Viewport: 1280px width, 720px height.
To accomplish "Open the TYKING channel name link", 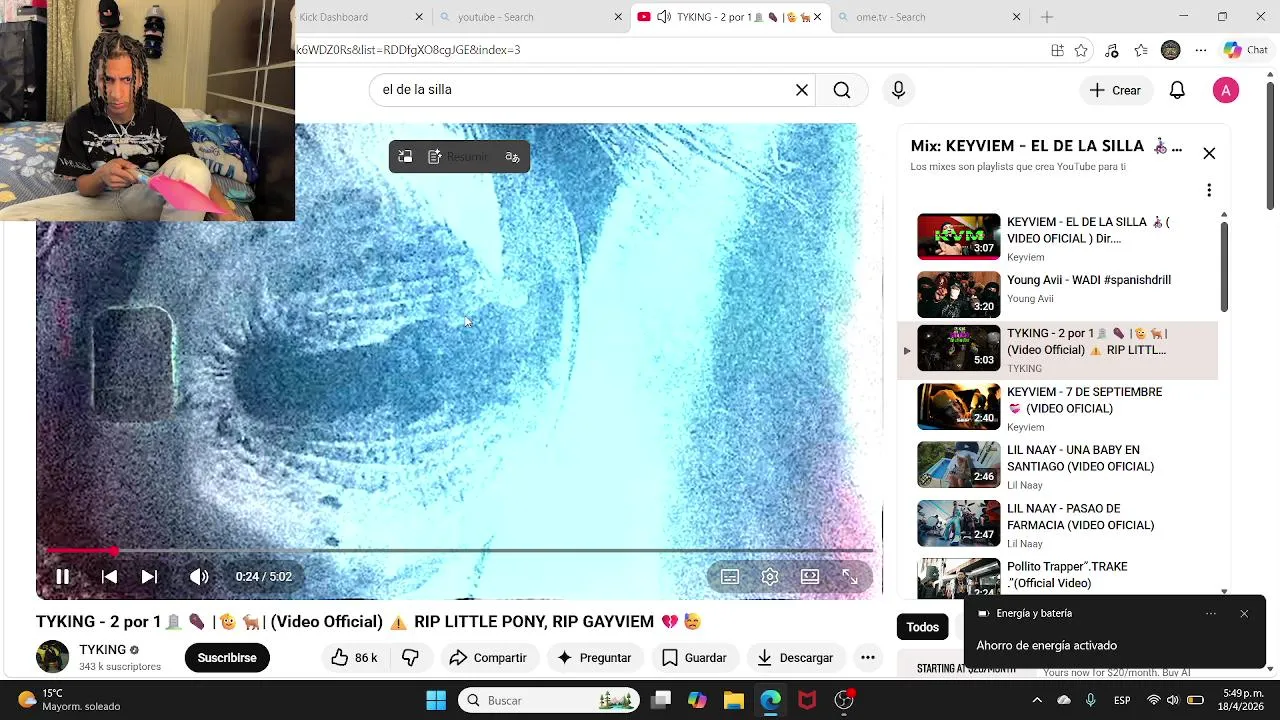I will (x=103, y=650).
